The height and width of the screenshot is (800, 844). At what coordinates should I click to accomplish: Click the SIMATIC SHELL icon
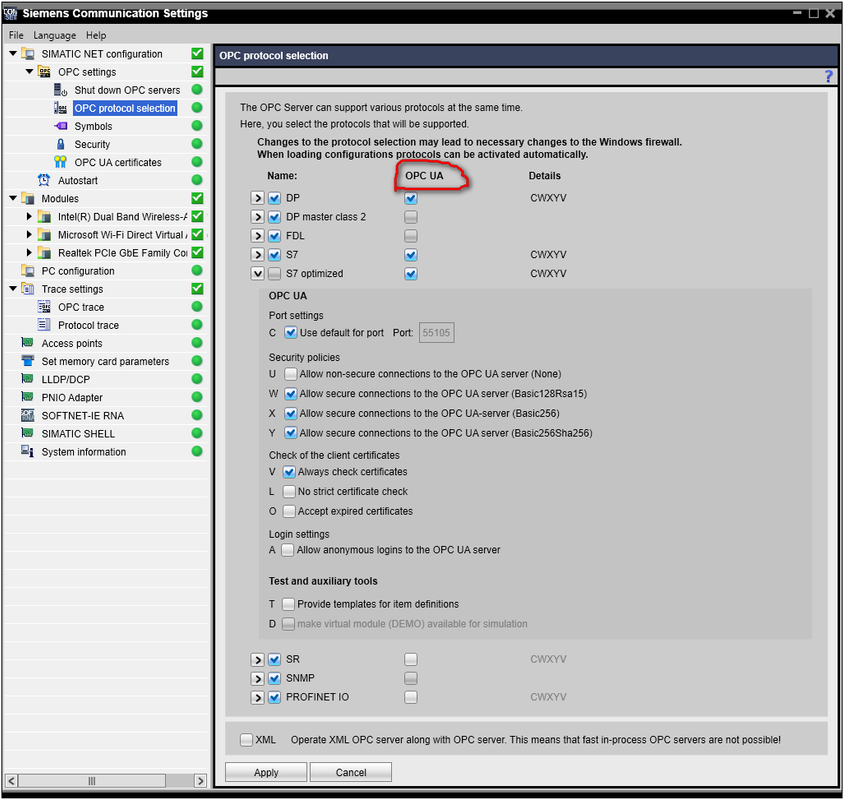click(27, 433)
